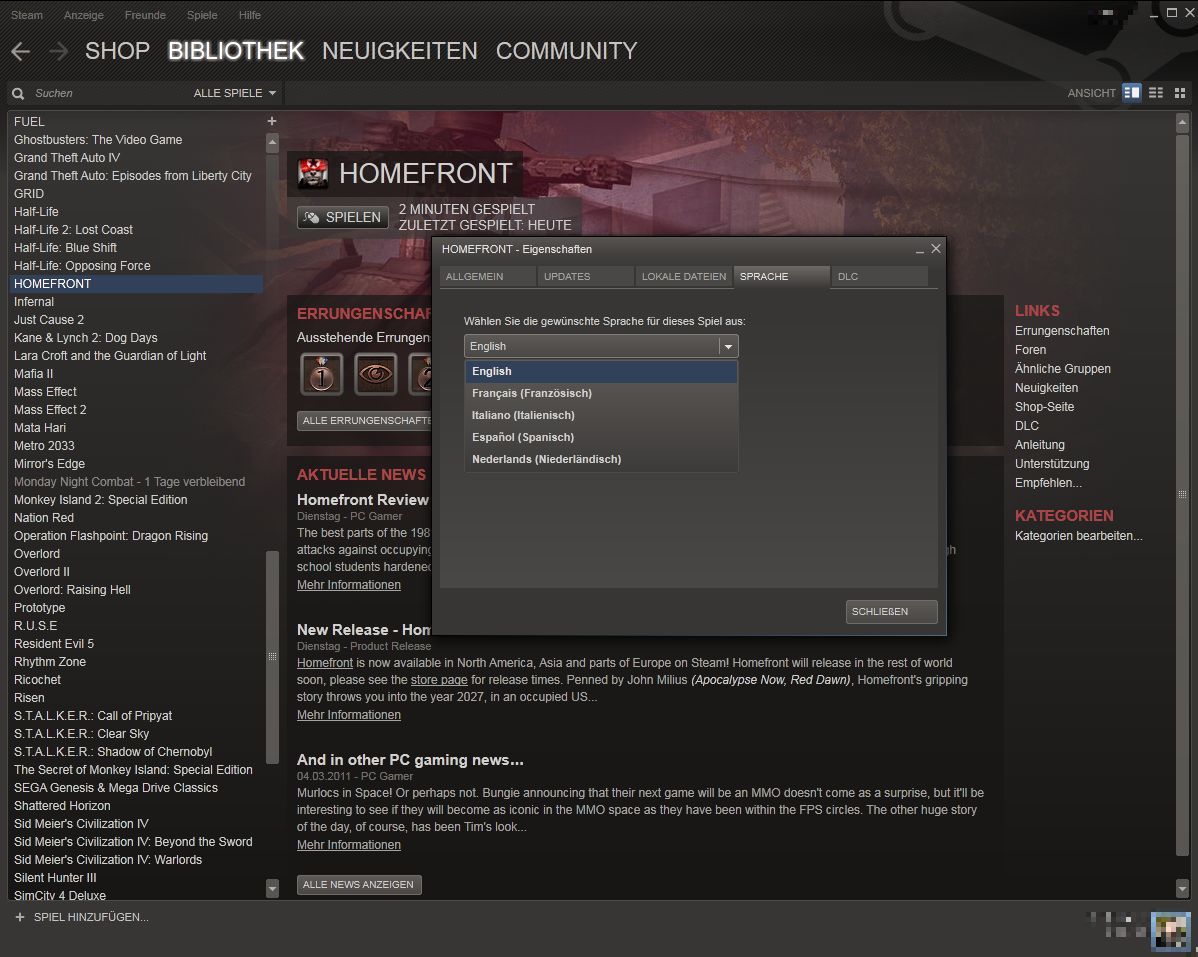The width and height of the screenshot is (1198, 957).
Task: Open the Anzeige menu
Action: tap(83, 15)
